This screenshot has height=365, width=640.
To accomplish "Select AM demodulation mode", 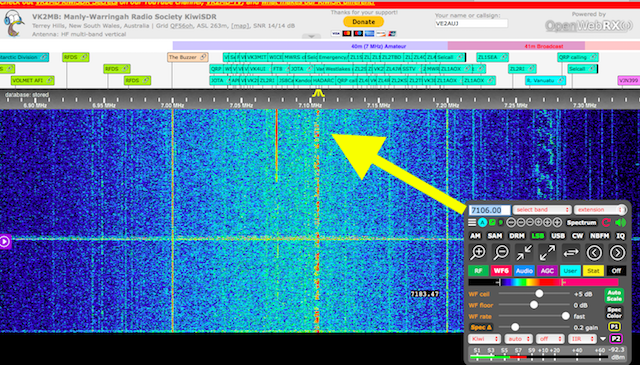I will (476, 236).
